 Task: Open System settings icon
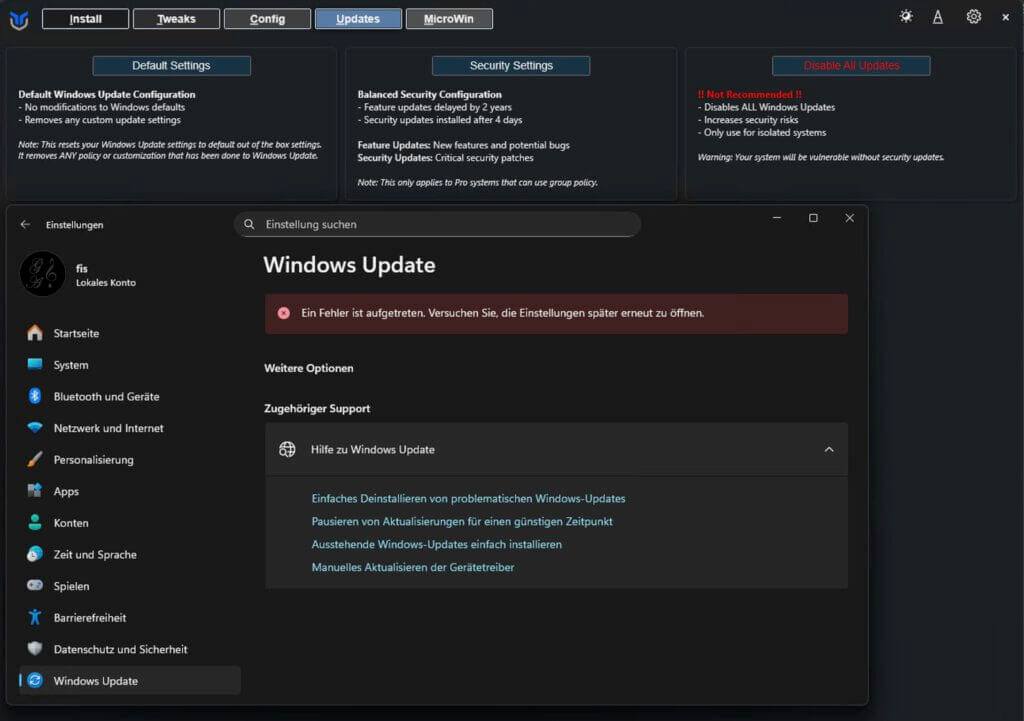[x=35, y=364]
